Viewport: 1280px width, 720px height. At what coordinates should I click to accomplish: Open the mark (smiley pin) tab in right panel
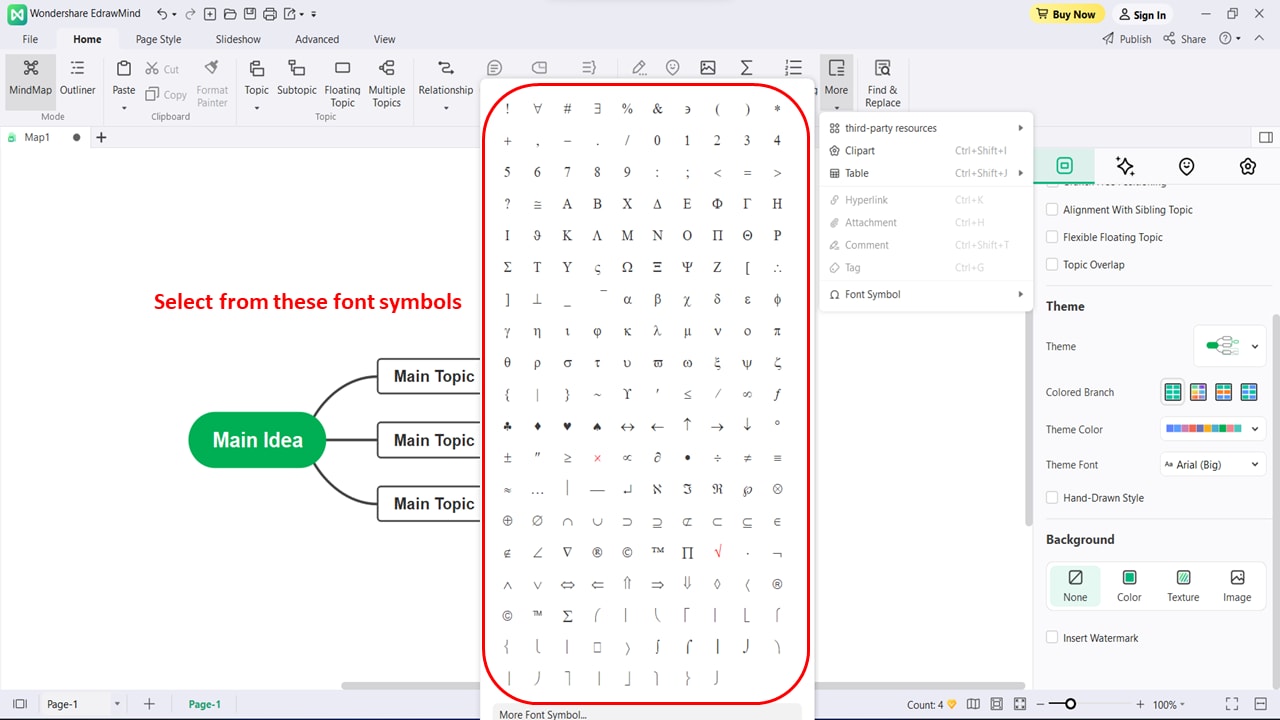point(1187,166)
